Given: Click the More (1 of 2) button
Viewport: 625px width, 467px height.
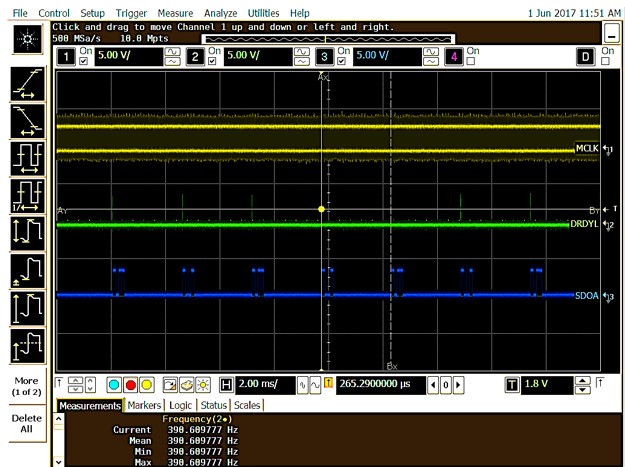Looking at the screenshot, I should pos(26,385).
